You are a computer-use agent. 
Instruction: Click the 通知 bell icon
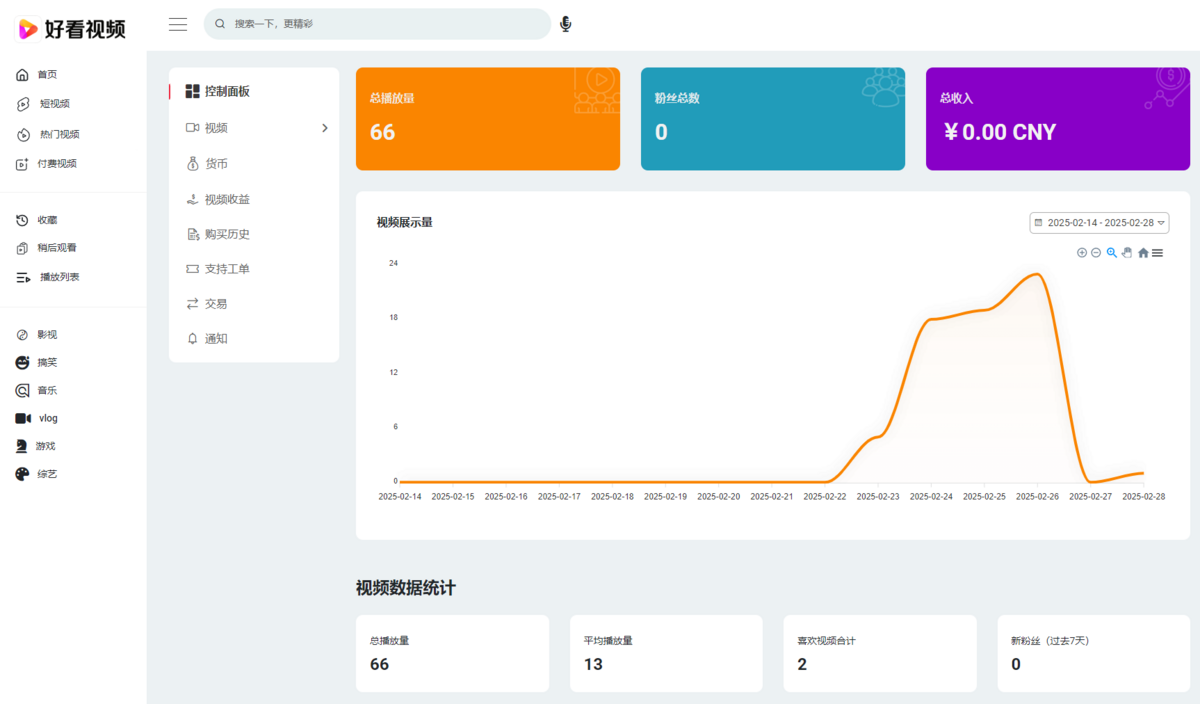193,339
